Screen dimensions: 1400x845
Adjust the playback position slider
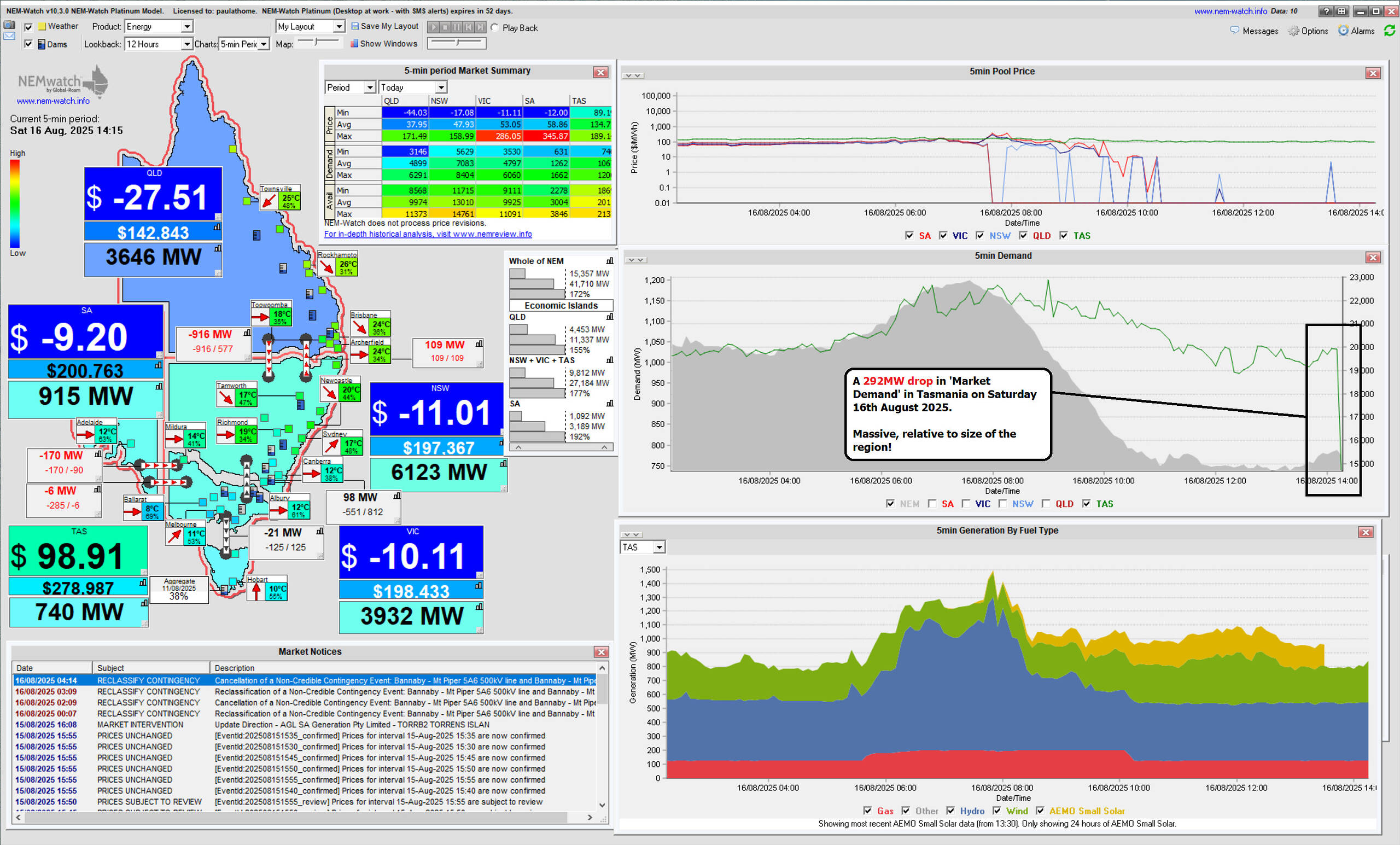coord(457,42)
